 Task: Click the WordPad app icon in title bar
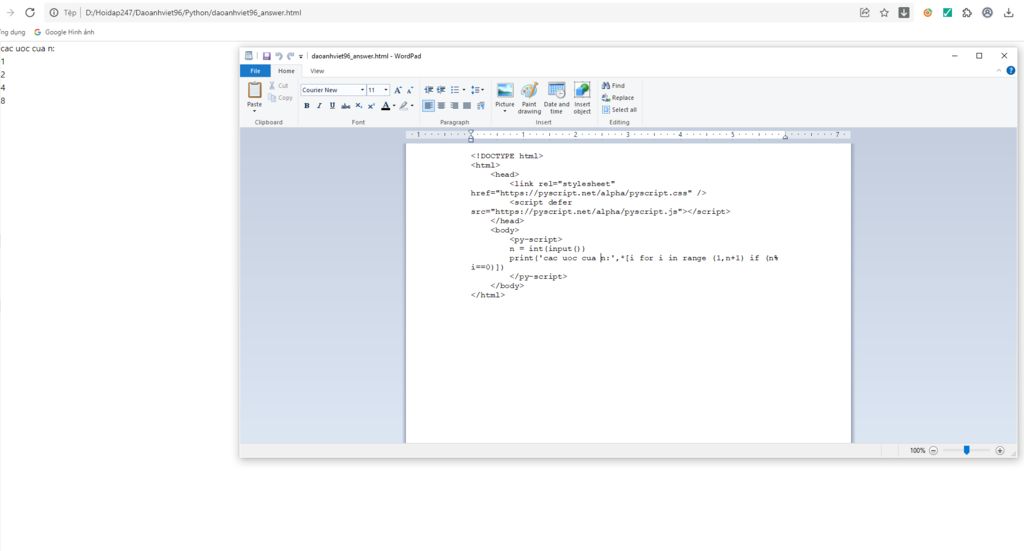click(249, 56)
